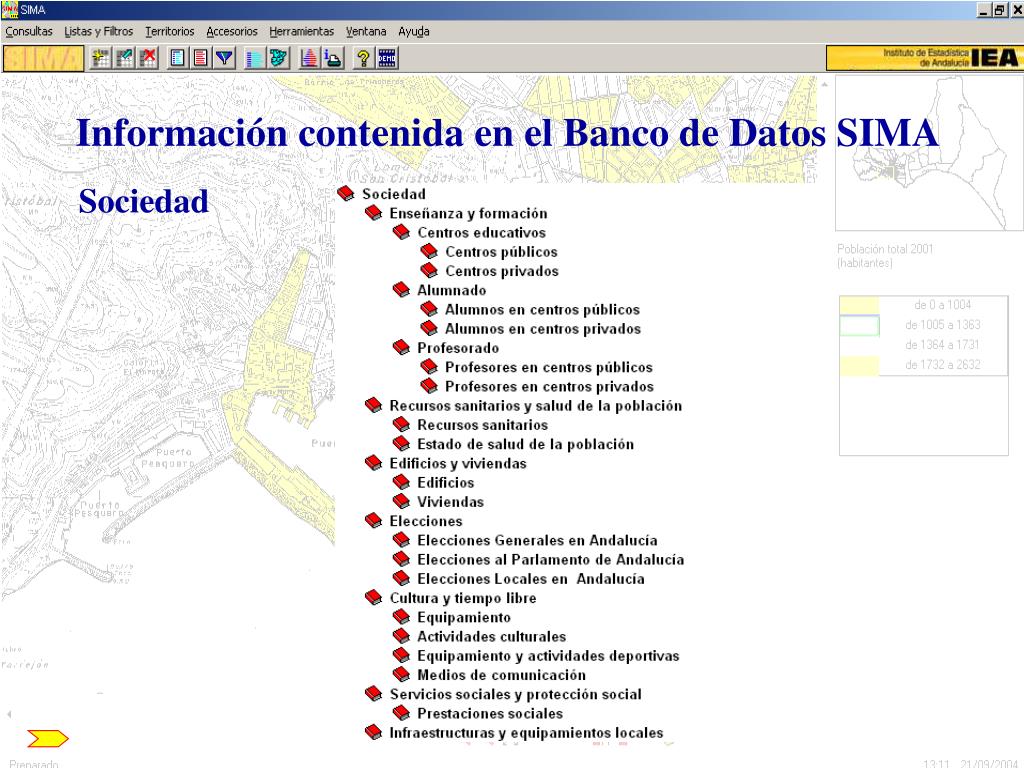Click the yellow arrow at bottom left
This screenshot has width=1024, height=768.
coord(48,739)
